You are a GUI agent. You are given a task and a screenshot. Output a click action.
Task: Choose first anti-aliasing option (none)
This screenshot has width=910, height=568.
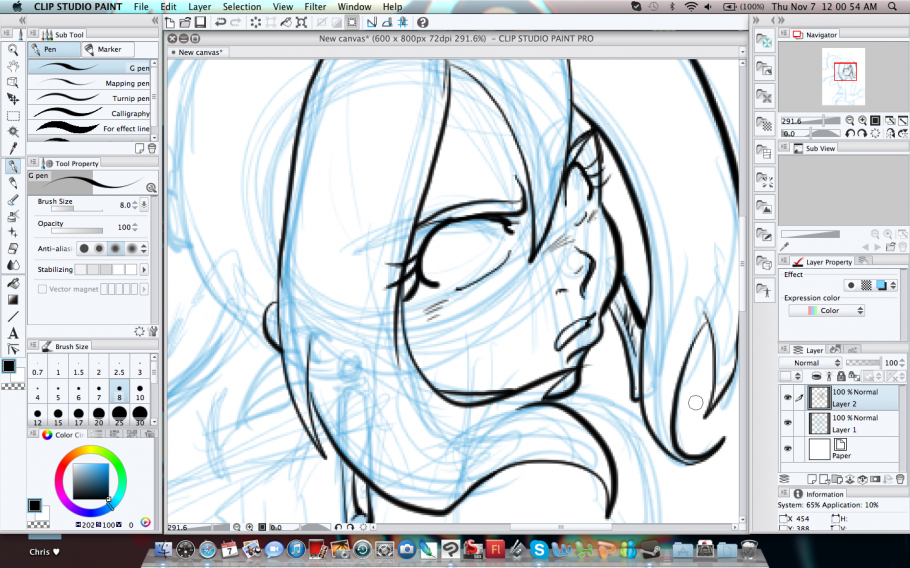pos(84,248)
